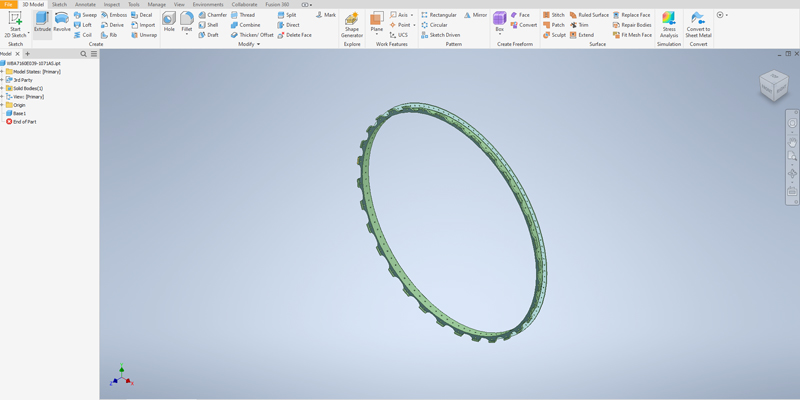
Task: Open the Shape Generator
Action: [352, 25]
